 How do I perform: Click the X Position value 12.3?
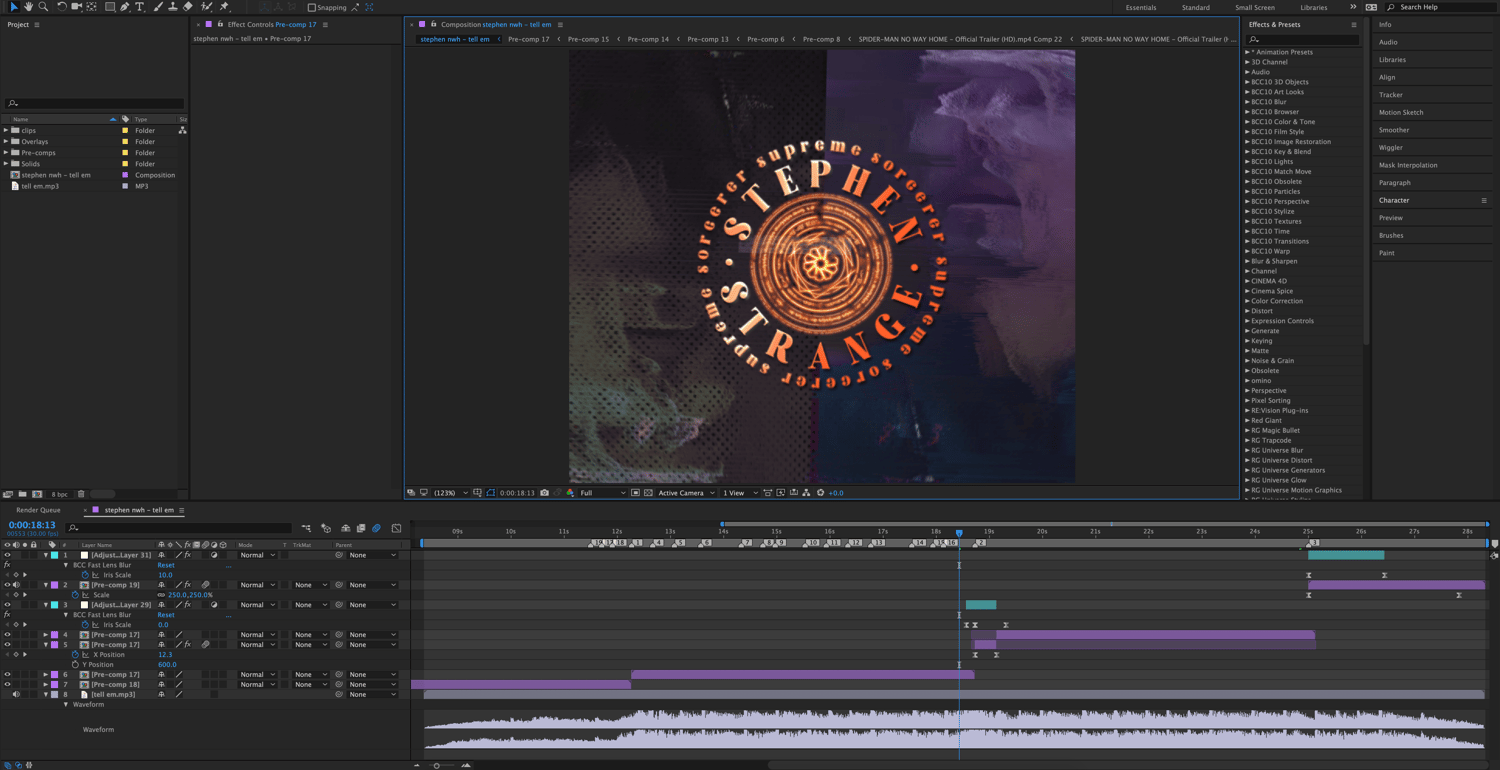(x=165, y=655)
